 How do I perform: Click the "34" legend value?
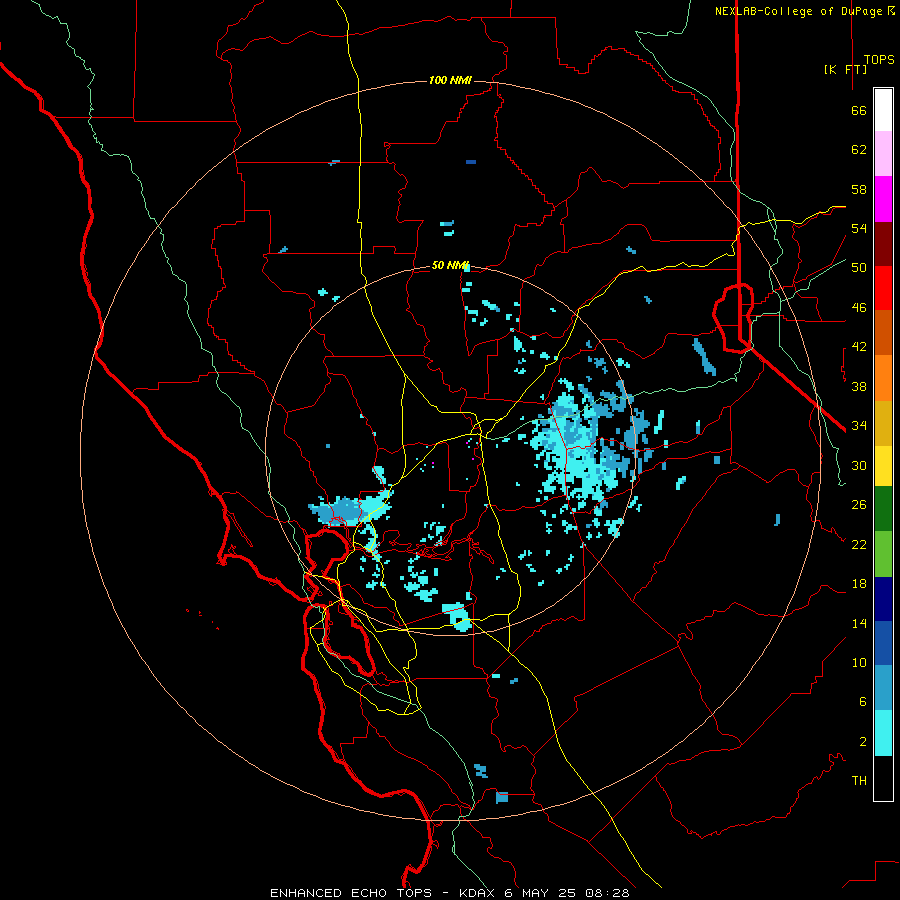click(859, 426)
